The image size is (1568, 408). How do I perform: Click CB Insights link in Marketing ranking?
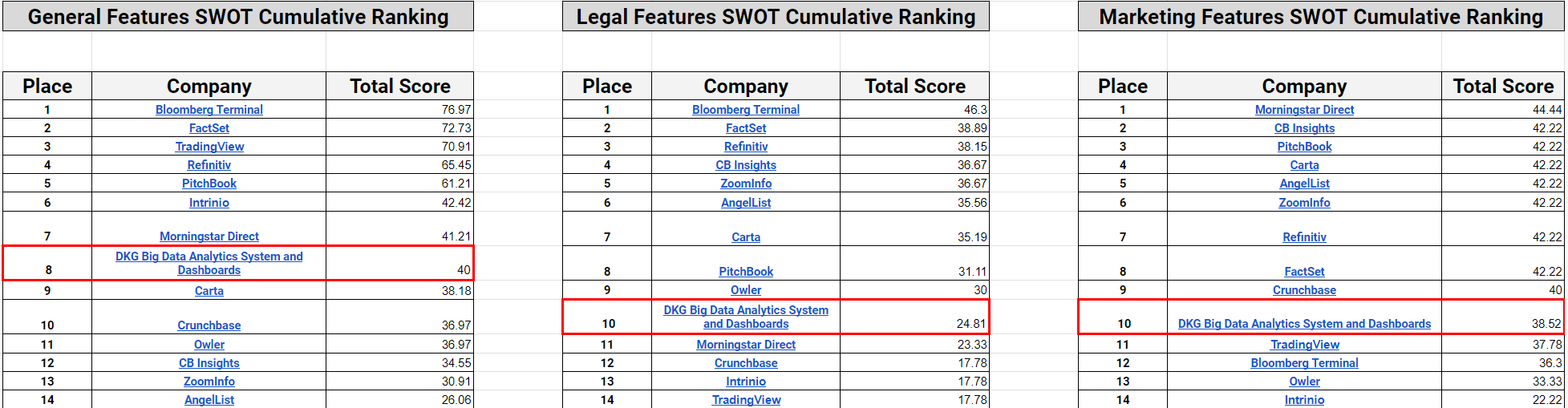[1304, 128]
